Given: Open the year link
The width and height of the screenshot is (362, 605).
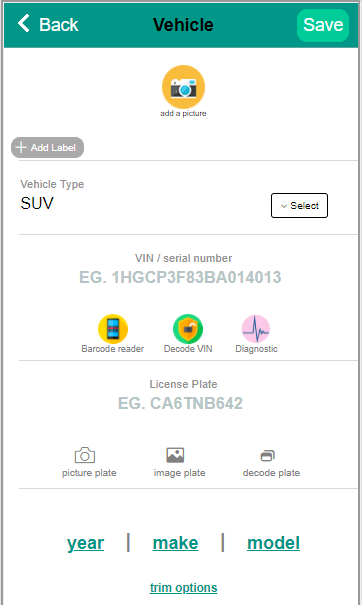Looking at the screenshot, I should 85,543.
